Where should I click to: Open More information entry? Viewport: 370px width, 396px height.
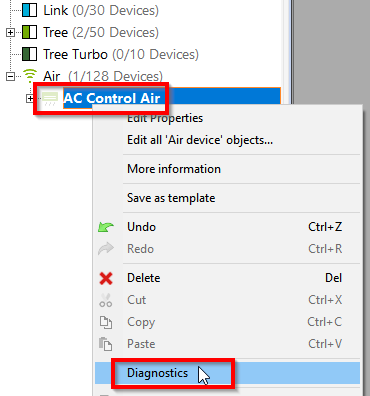coord(174,169)
